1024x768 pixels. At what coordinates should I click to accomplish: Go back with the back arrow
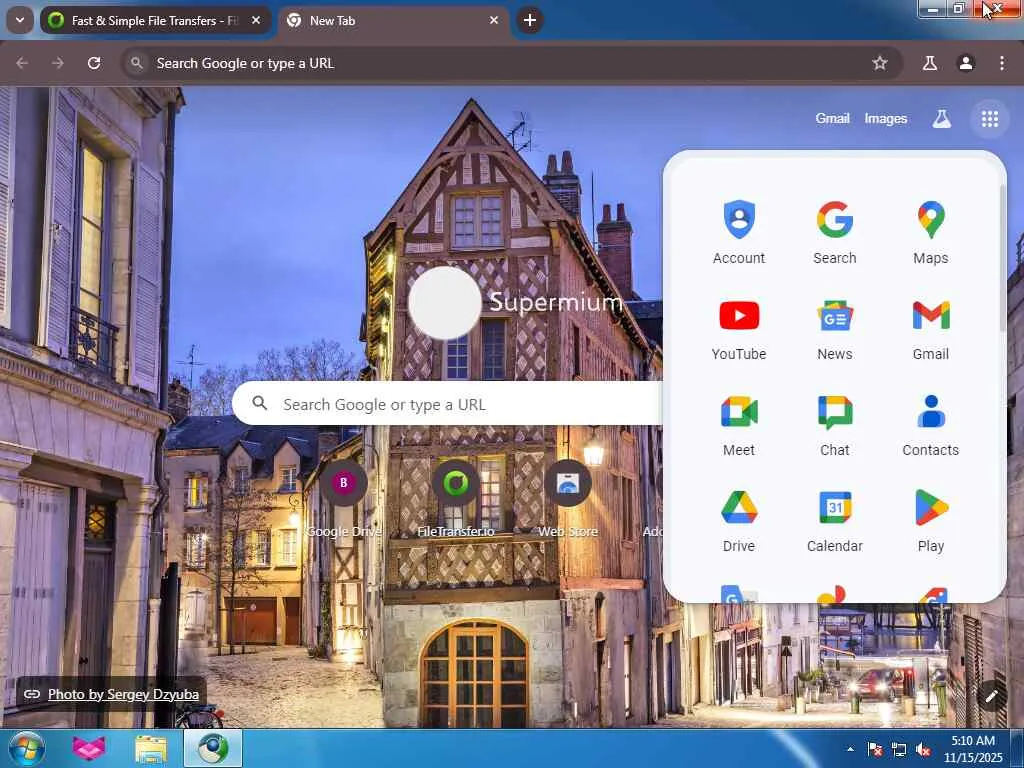[x=22, y=63]
